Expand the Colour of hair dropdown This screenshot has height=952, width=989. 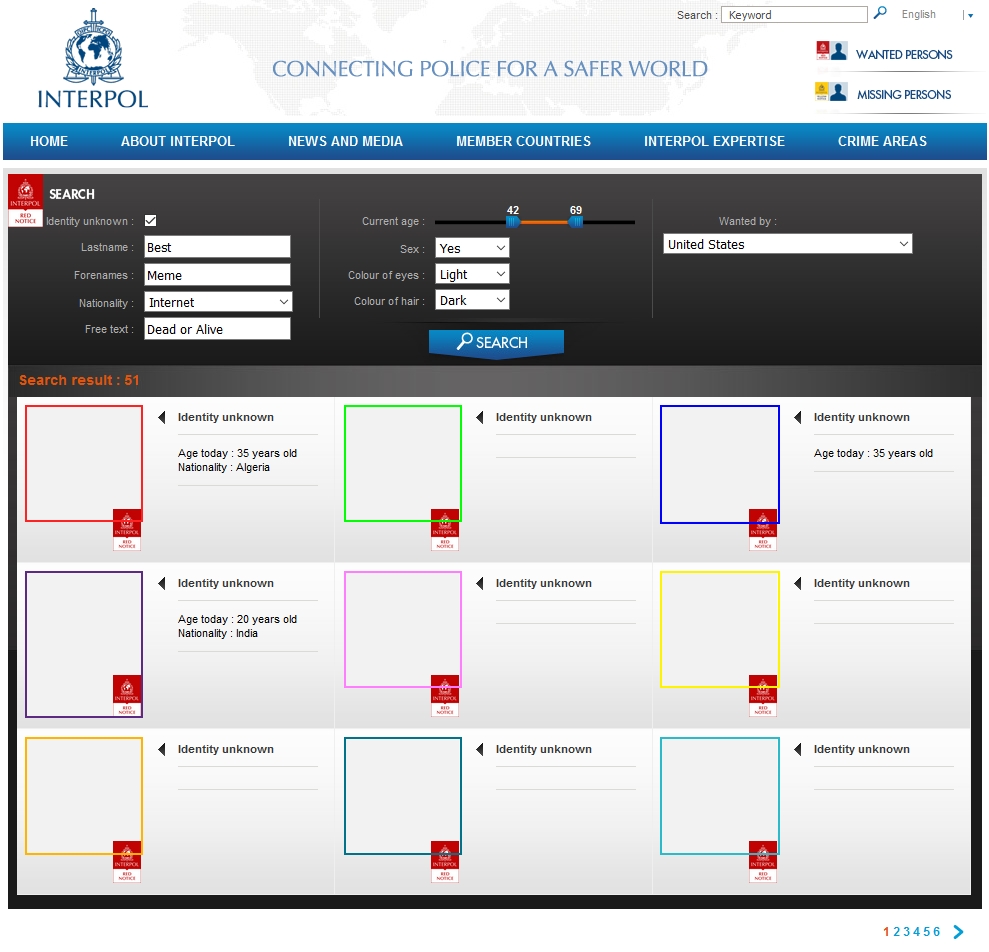click(x=472, y=300)
